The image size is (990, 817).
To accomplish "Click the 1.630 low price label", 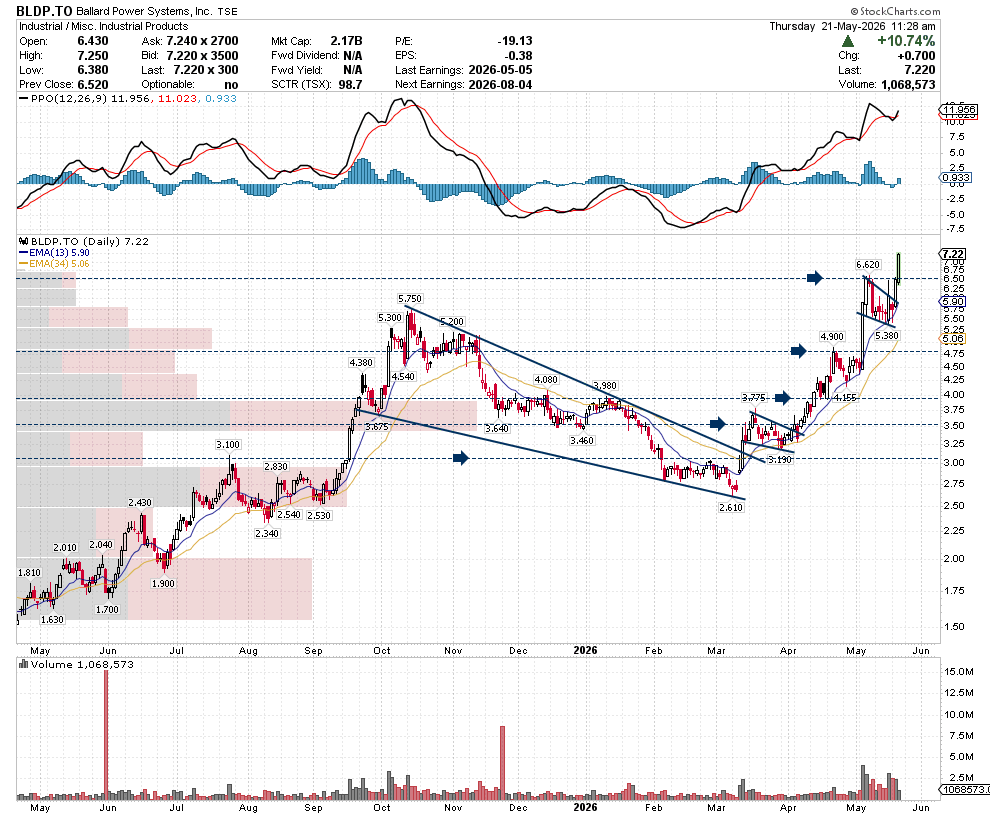I will 52,619.
